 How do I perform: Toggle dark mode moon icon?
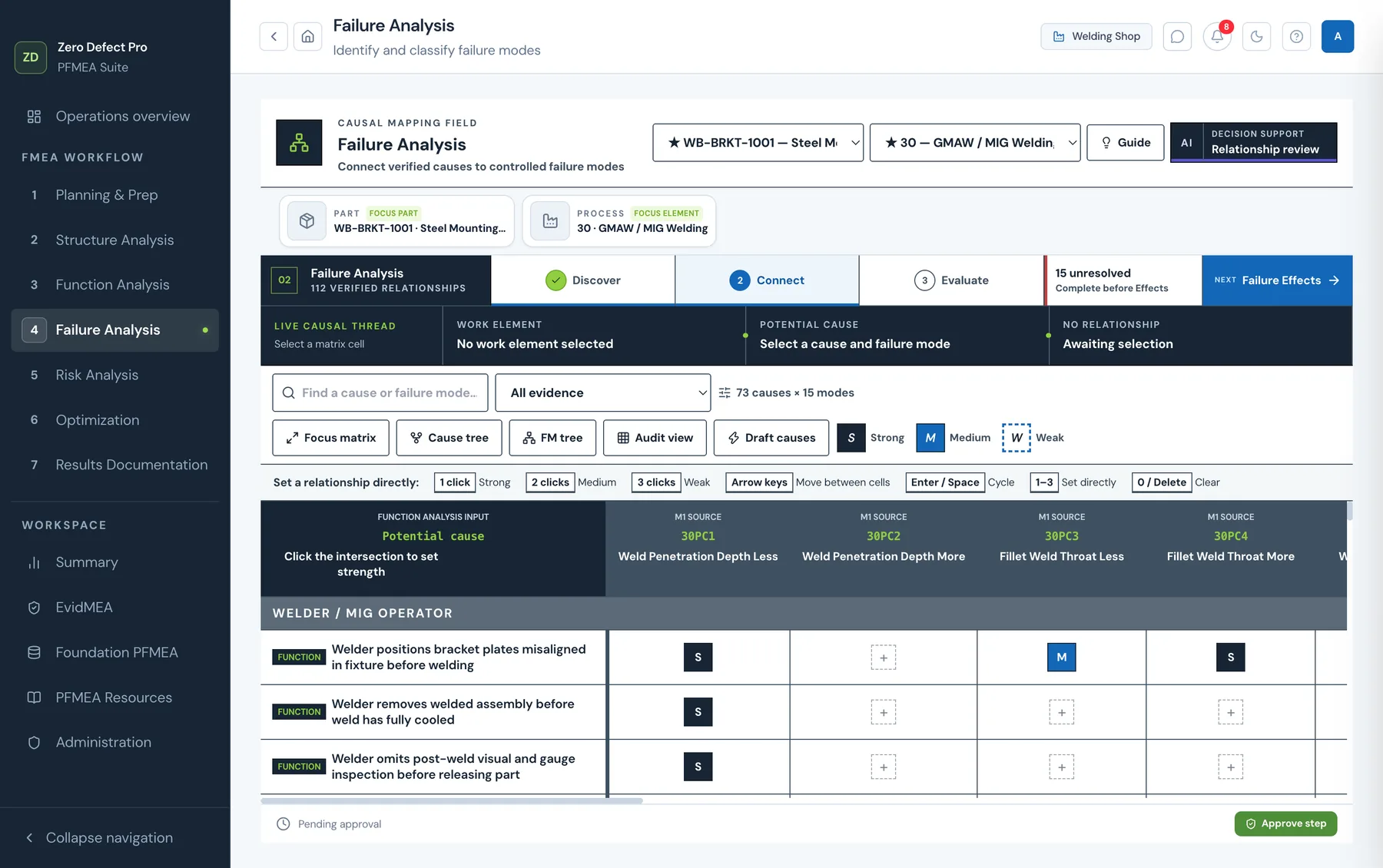pos(1257,36)
